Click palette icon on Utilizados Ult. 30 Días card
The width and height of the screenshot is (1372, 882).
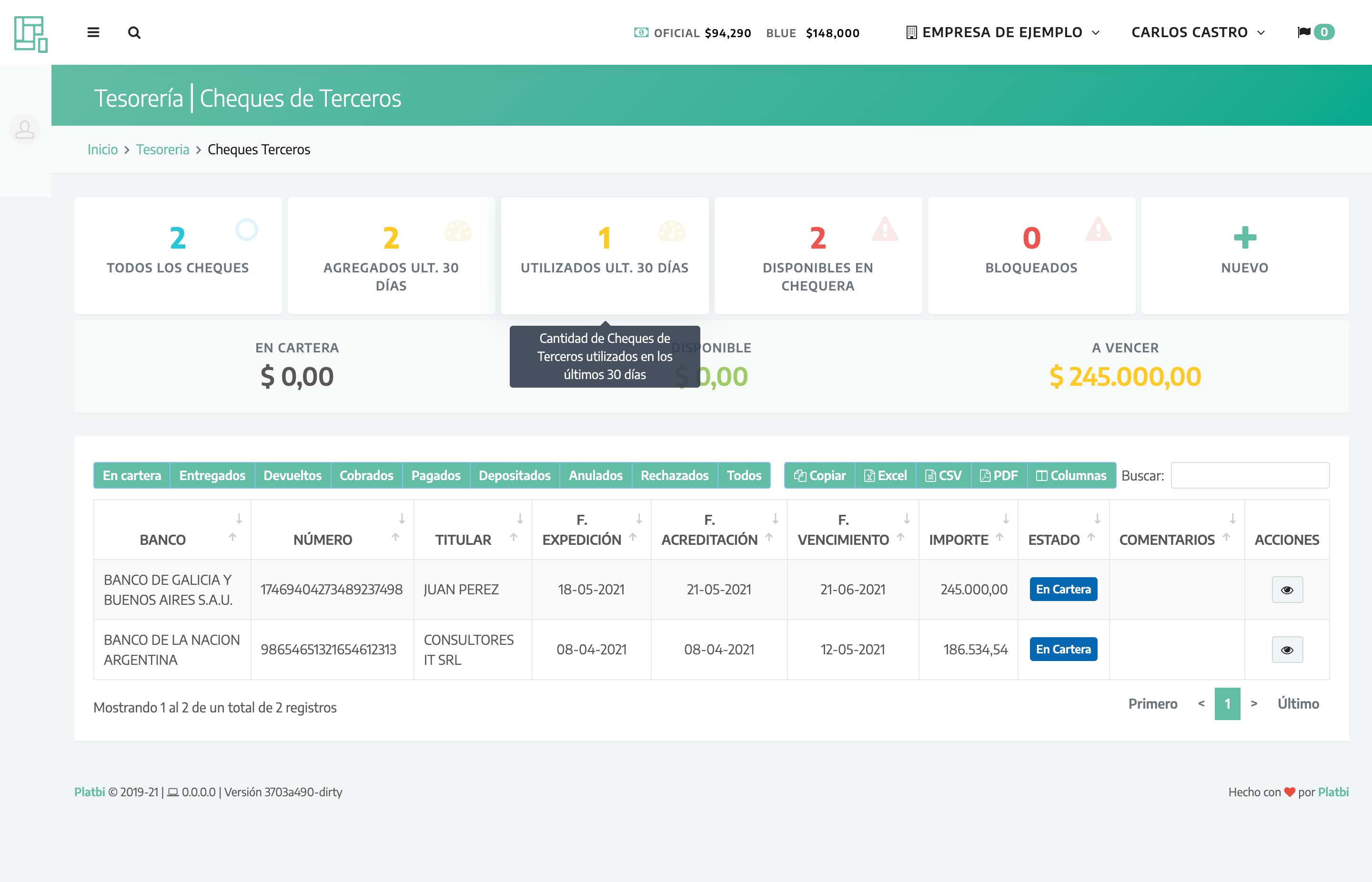point(671,231)
